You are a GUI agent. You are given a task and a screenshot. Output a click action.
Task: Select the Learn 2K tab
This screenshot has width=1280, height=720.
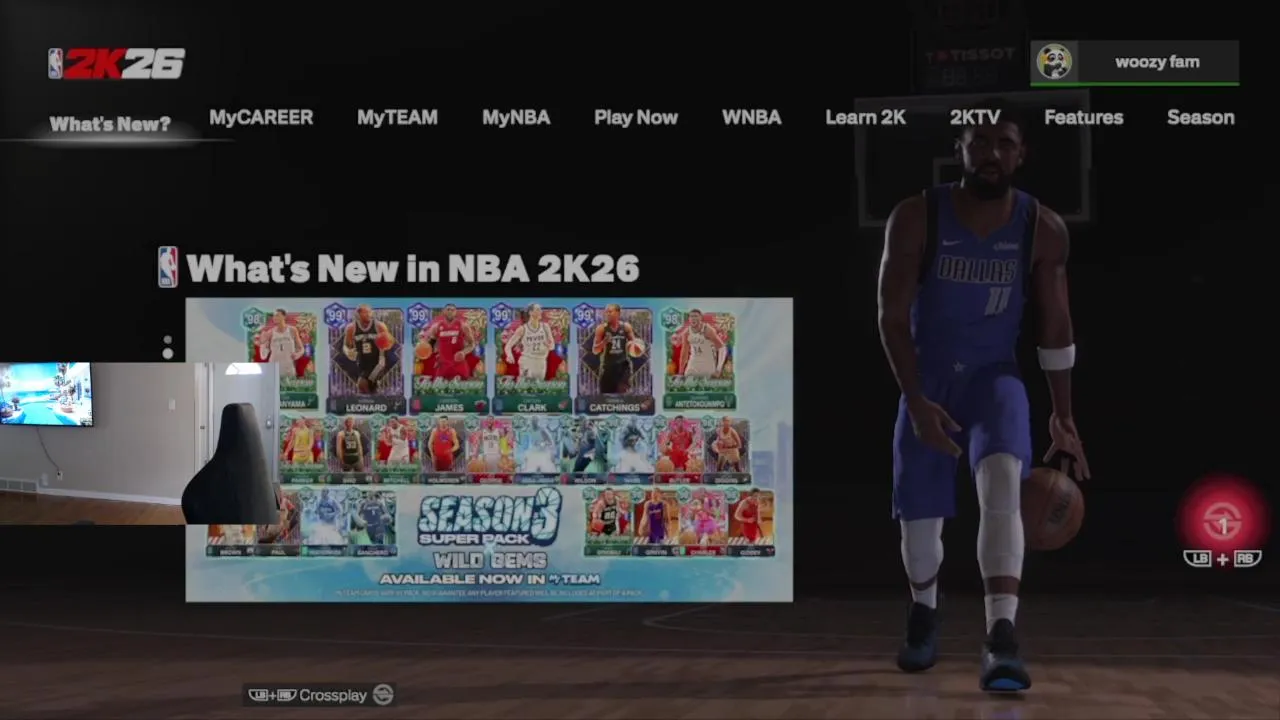click(865, 117)
